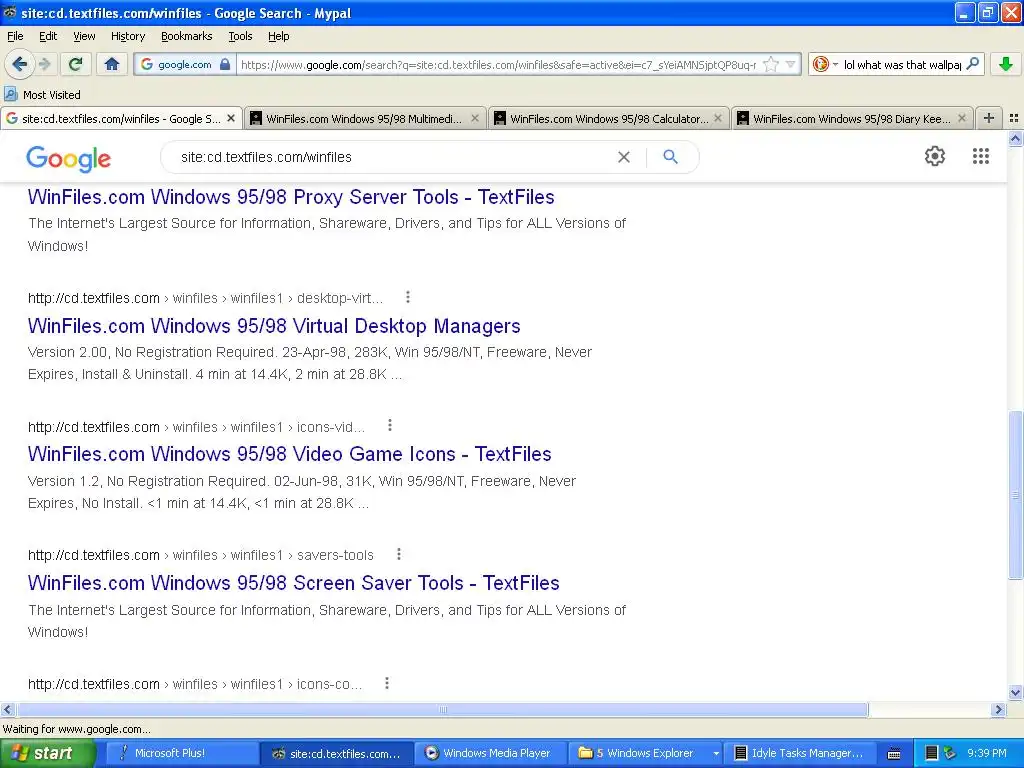Click the toolbar search text field

902,64
